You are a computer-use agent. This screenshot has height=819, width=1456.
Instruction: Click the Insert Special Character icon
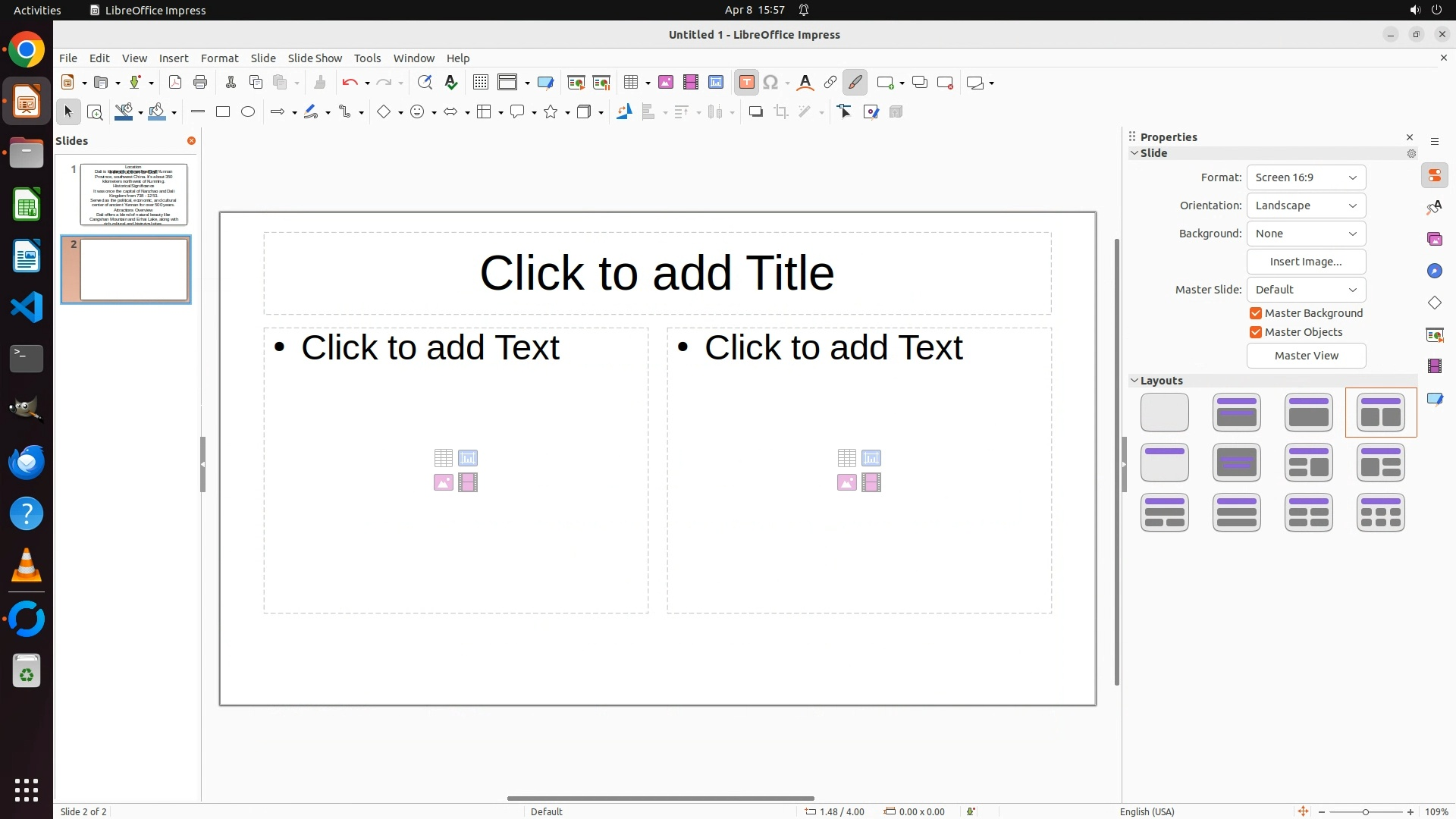[x=770, y=83]
